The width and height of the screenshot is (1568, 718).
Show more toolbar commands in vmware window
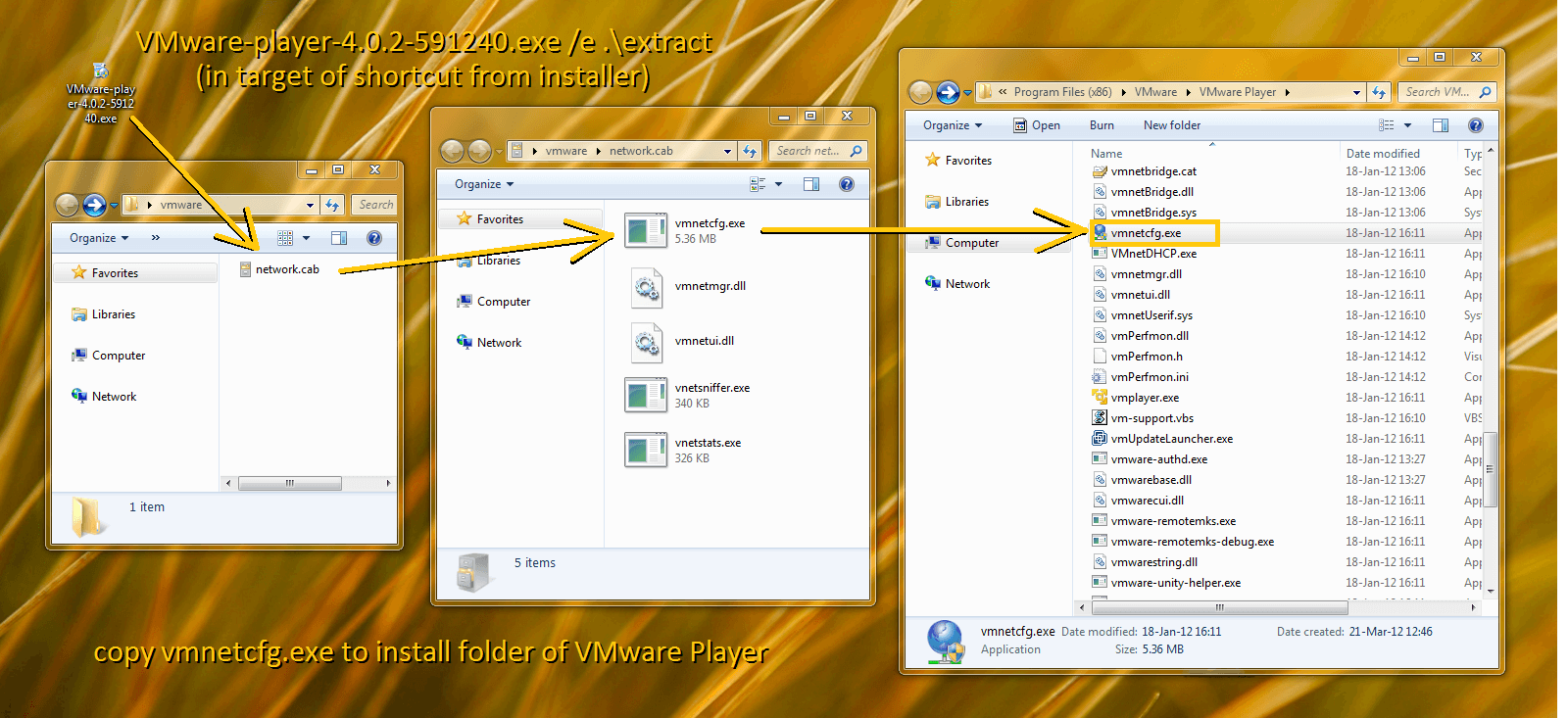coord(155,238)
